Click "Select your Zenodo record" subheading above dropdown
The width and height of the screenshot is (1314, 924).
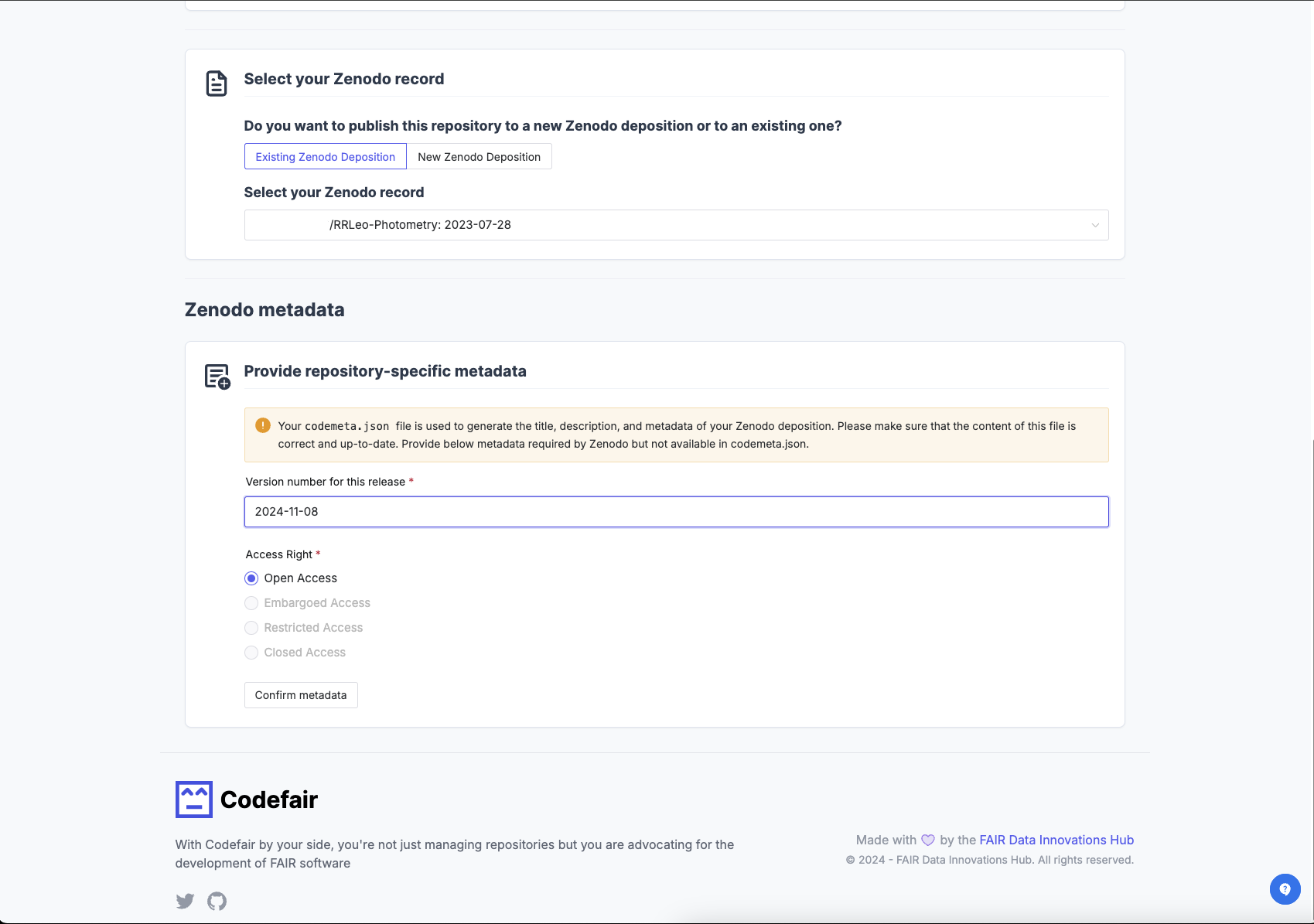pos(334,193)
